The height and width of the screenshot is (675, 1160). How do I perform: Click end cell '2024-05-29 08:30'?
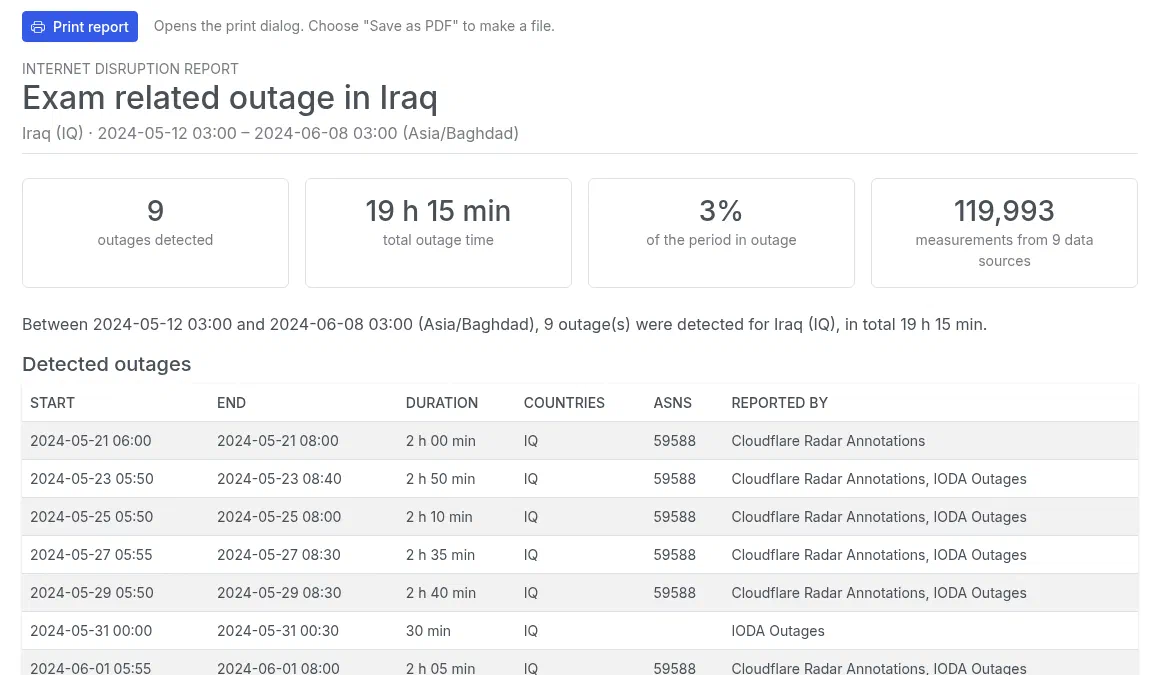279,593
